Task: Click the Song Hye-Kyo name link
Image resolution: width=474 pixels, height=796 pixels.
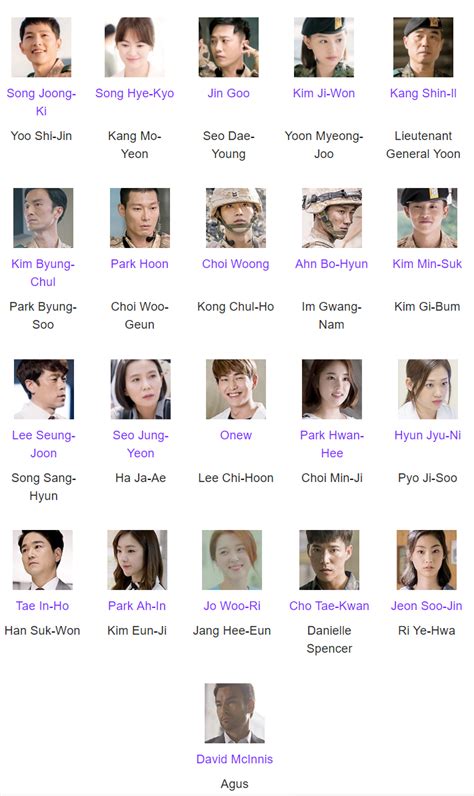Action: pyautogui.click(x=134, y=93)
